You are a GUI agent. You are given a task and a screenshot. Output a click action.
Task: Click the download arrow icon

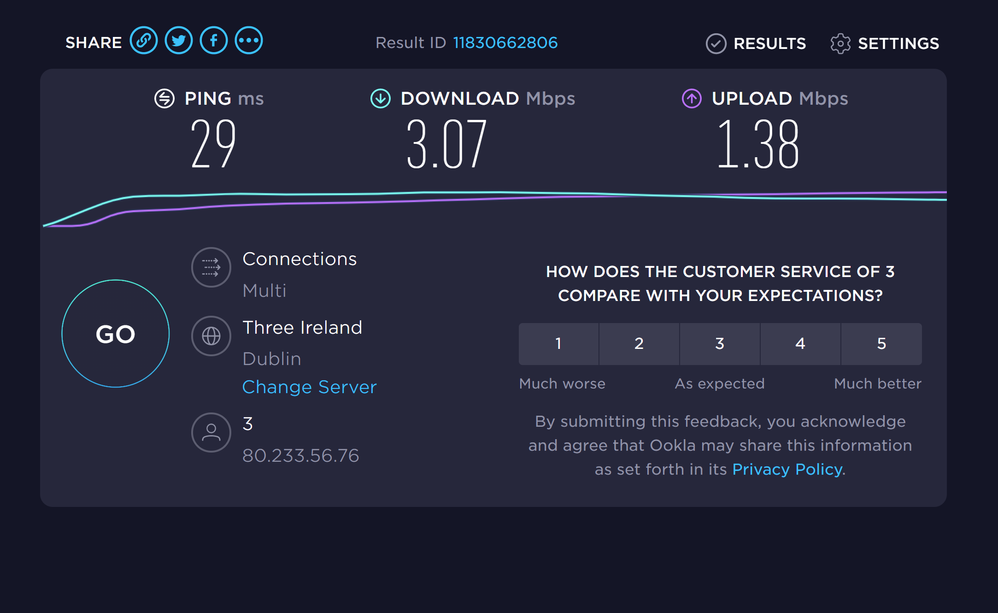click(380, 98)
